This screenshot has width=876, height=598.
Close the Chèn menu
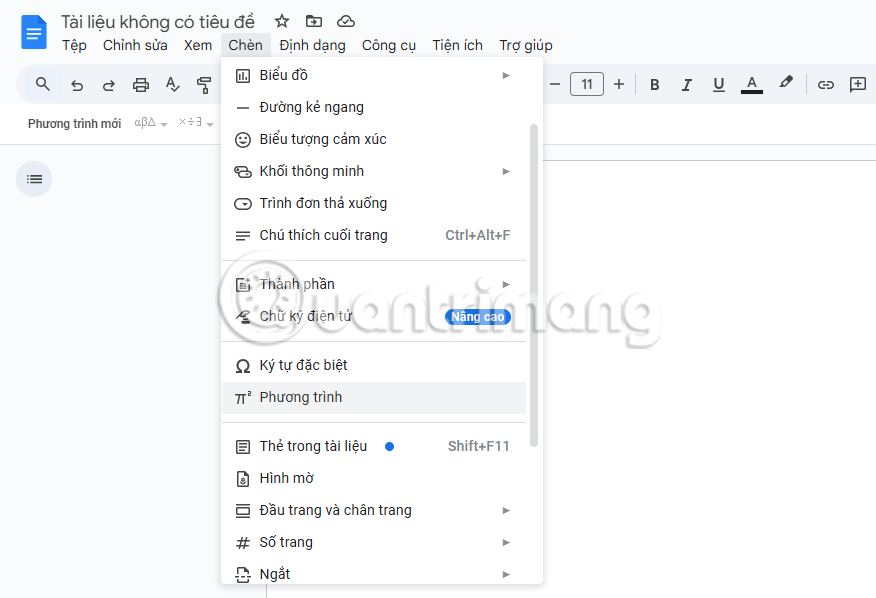pos(245,45)
